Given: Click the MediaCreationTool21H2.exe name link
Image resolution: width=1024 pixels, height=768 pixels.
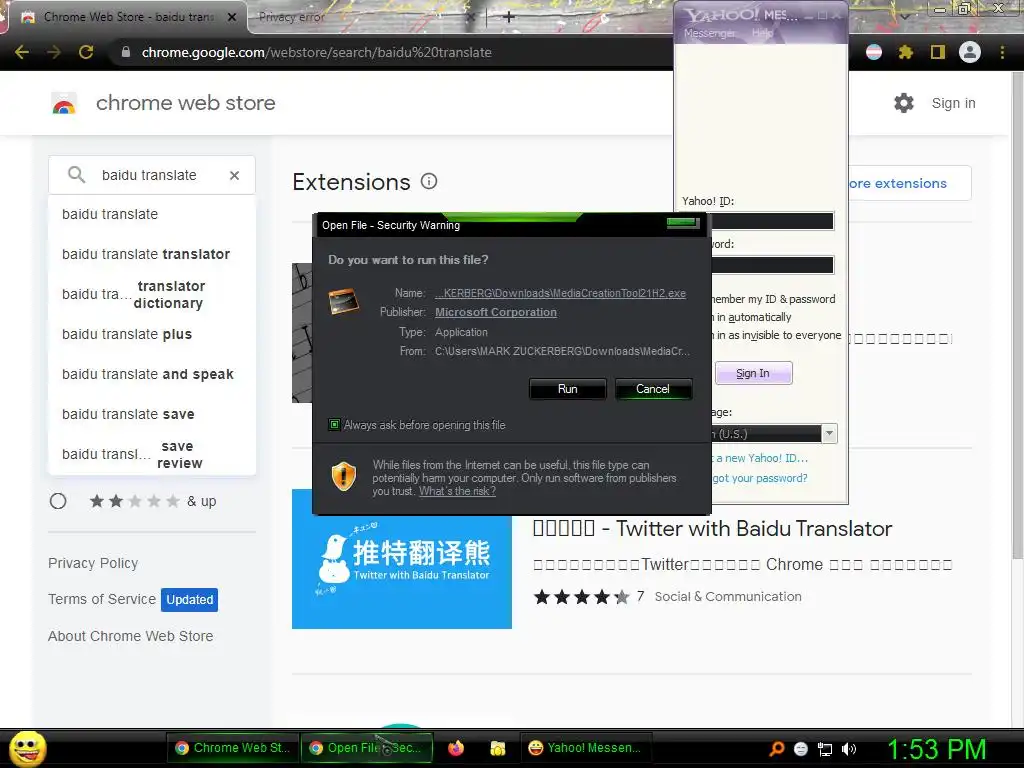Looking at the screenshot, I should click(x=560, y=293).
